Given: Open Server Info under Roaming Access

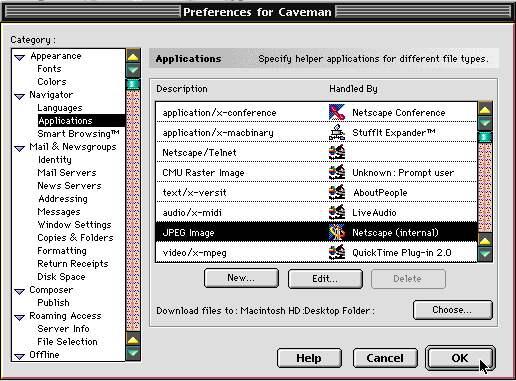Looking at the screenshot, I should (x=63, y=329).
